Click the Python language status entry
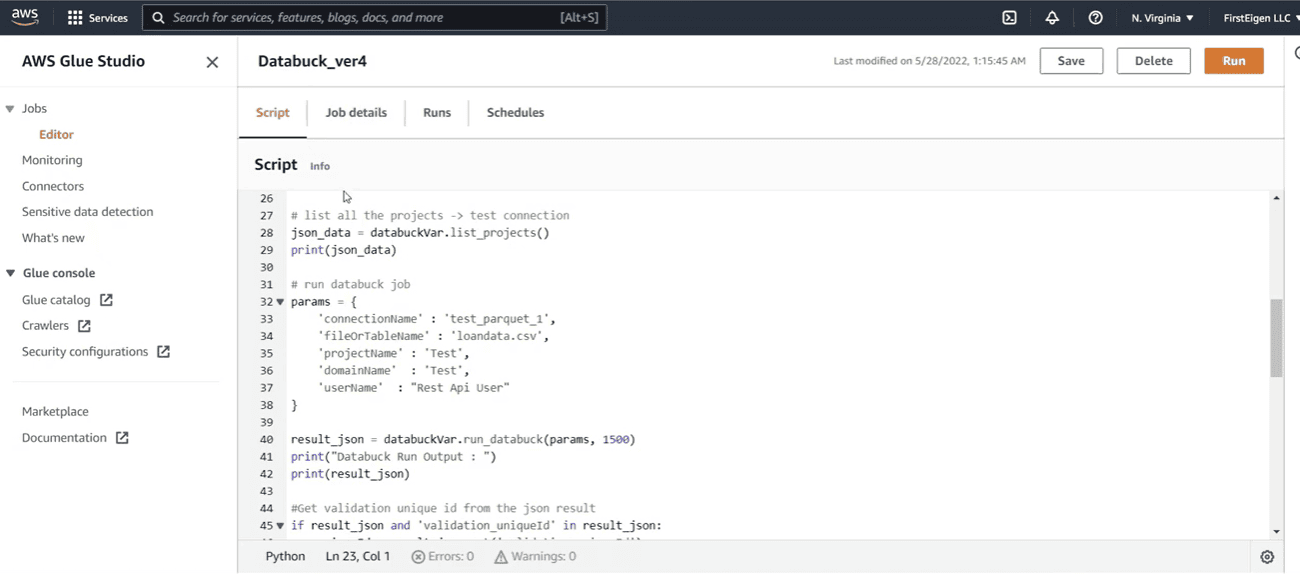The height and width of the screenshot is (574, 1300). point(285,557)
